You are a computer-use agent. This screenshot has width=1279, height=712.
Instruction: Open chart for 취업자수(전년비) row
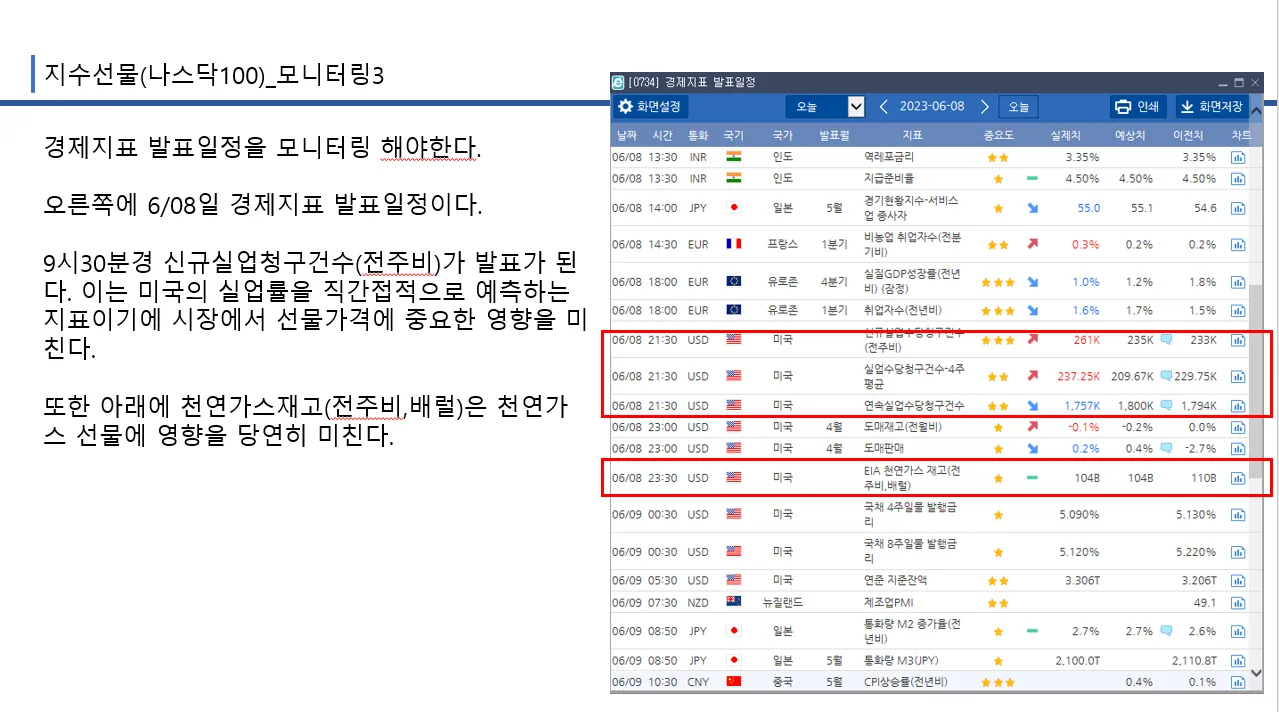[x=1237, y=311]
